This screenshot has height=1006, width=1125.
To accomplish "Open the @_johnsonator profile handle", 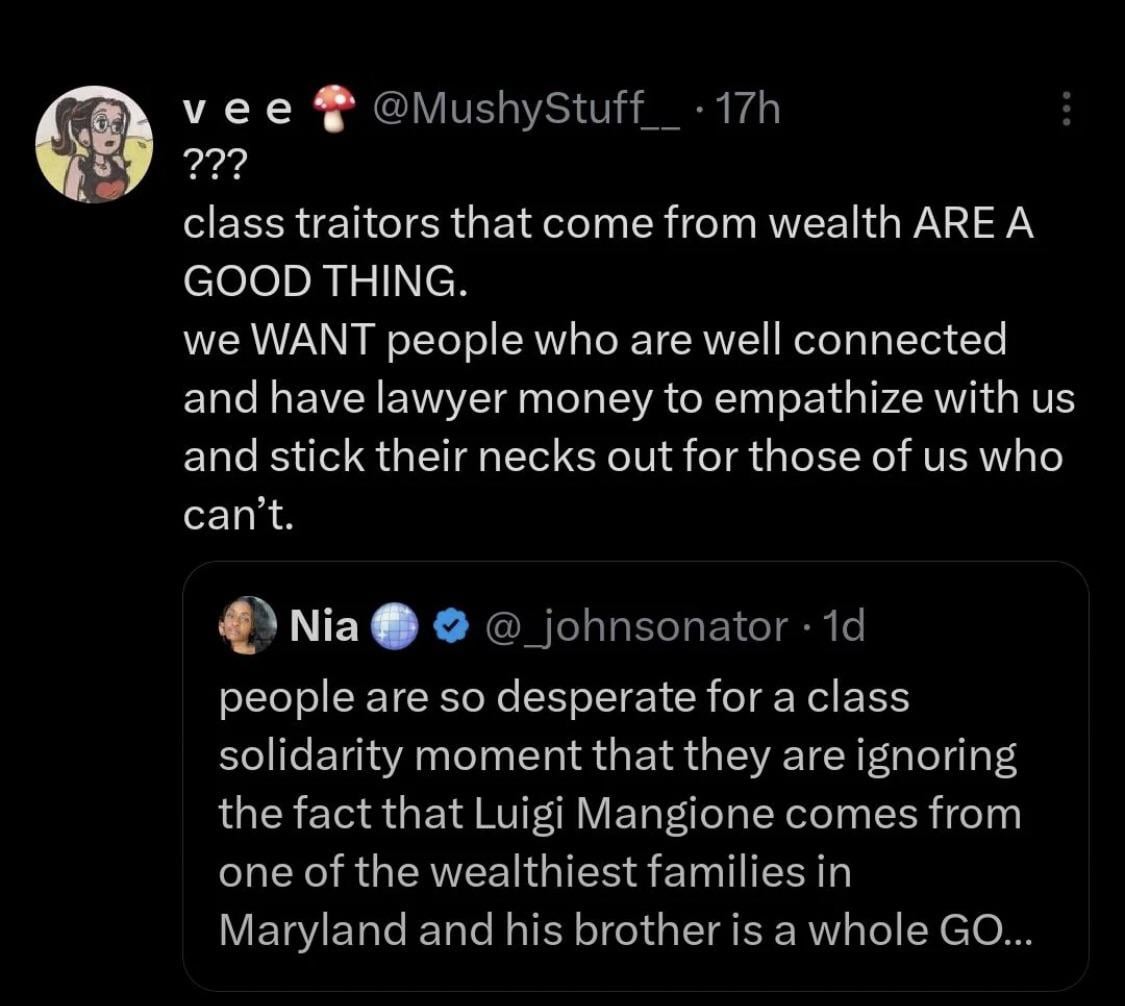I will pos(636,627).
